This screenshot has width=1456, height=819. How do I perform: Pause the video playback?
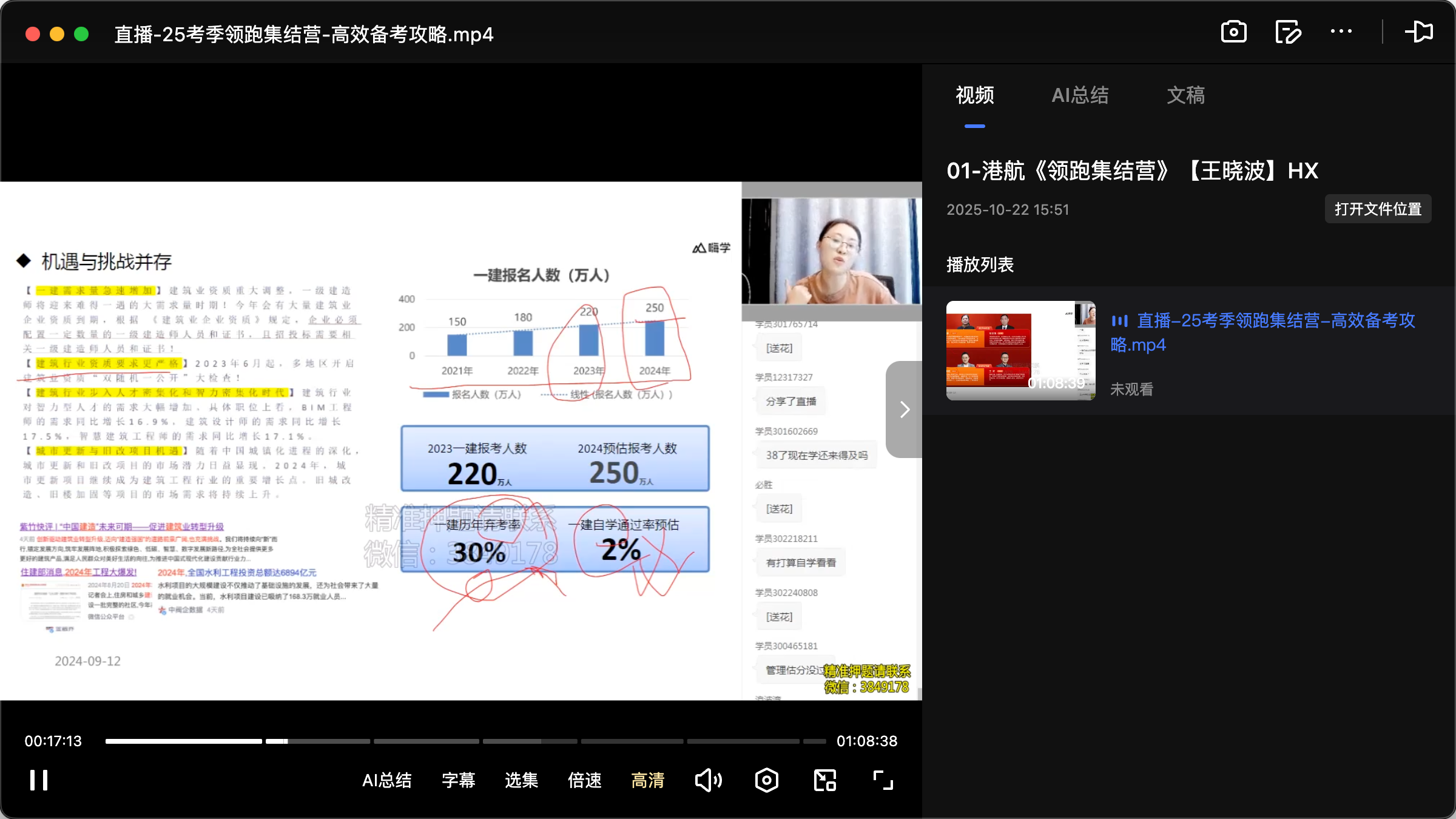pyautogui.click(x=38, y=780)
